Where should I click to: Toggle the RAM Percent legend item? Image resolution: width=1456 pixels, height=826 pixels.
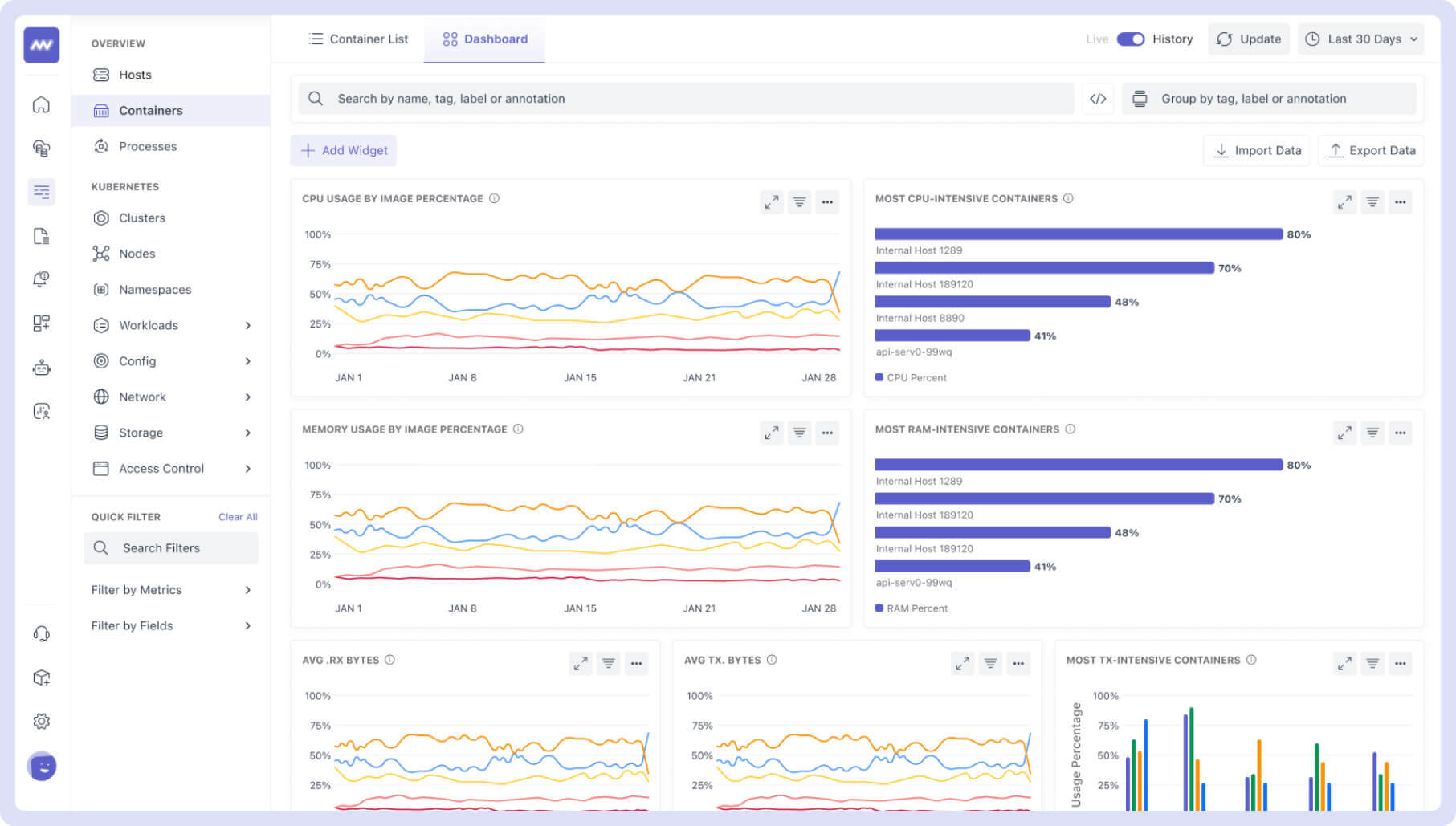pos(912,608)
